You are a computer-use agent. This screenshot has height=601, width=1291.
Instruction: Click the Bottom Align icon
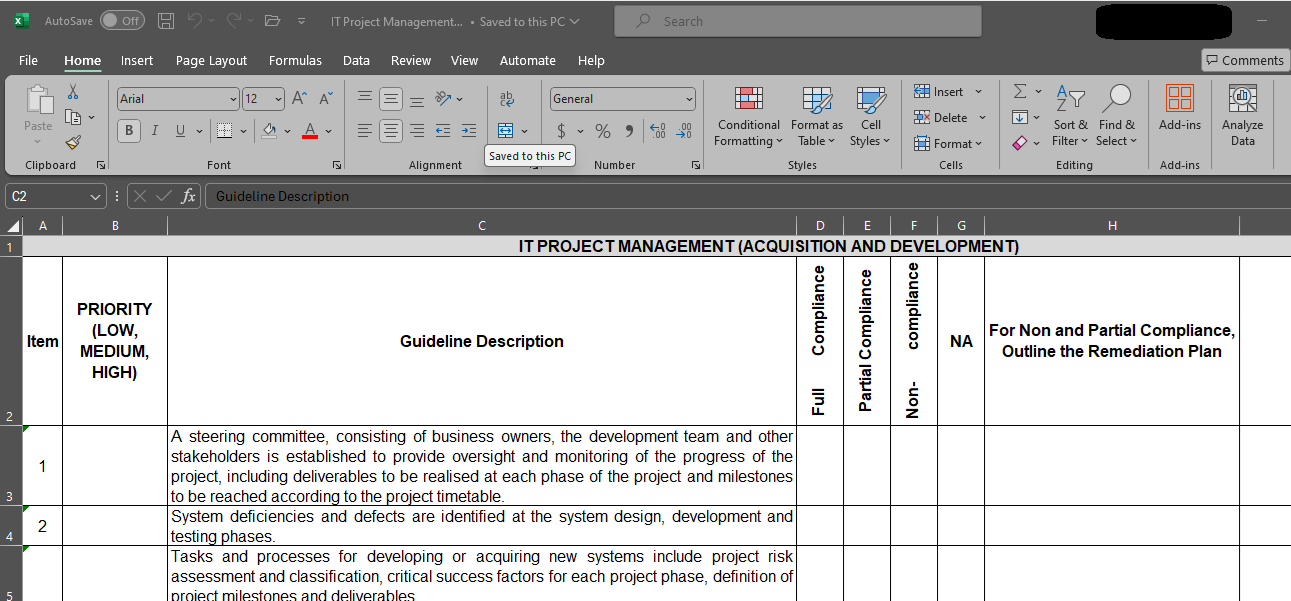pos(417,99)
